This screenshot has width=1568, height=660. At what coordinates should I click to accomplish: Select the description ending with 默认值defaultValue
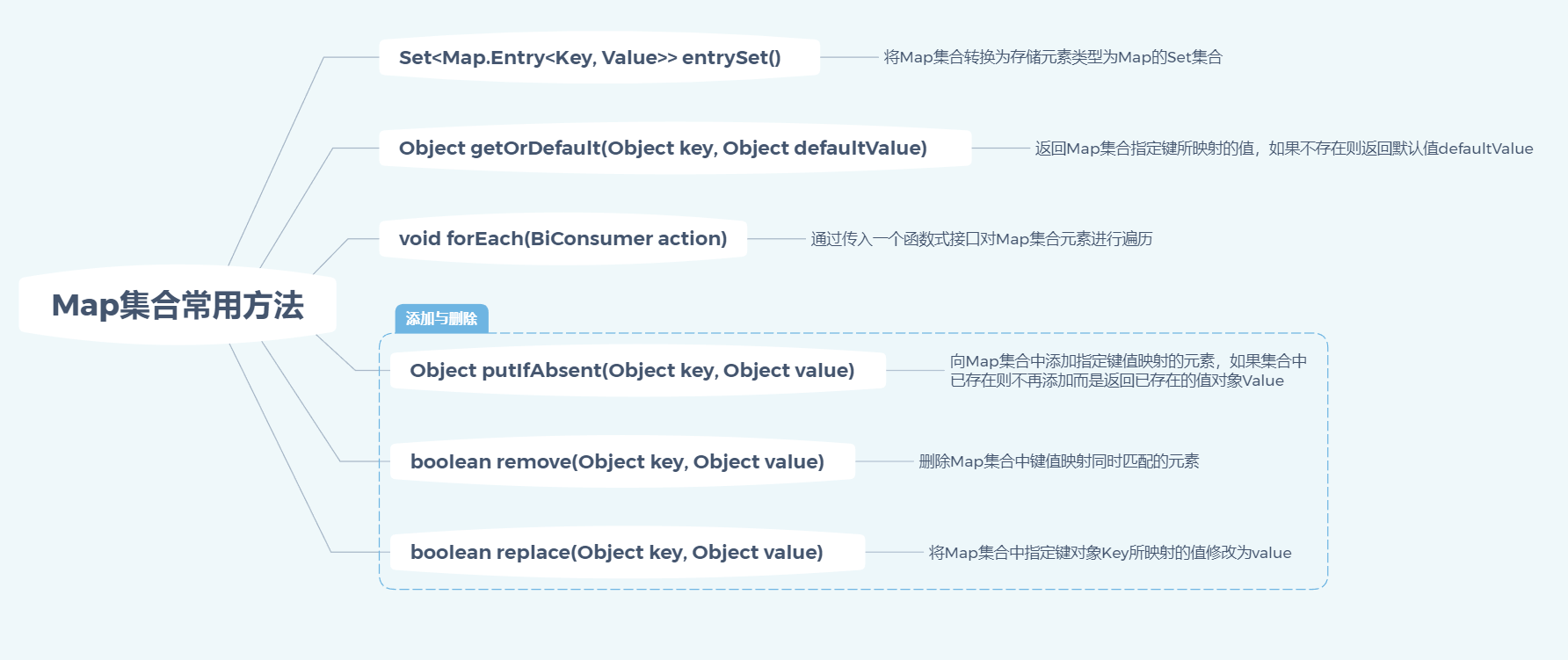(x=1284, y=149)
